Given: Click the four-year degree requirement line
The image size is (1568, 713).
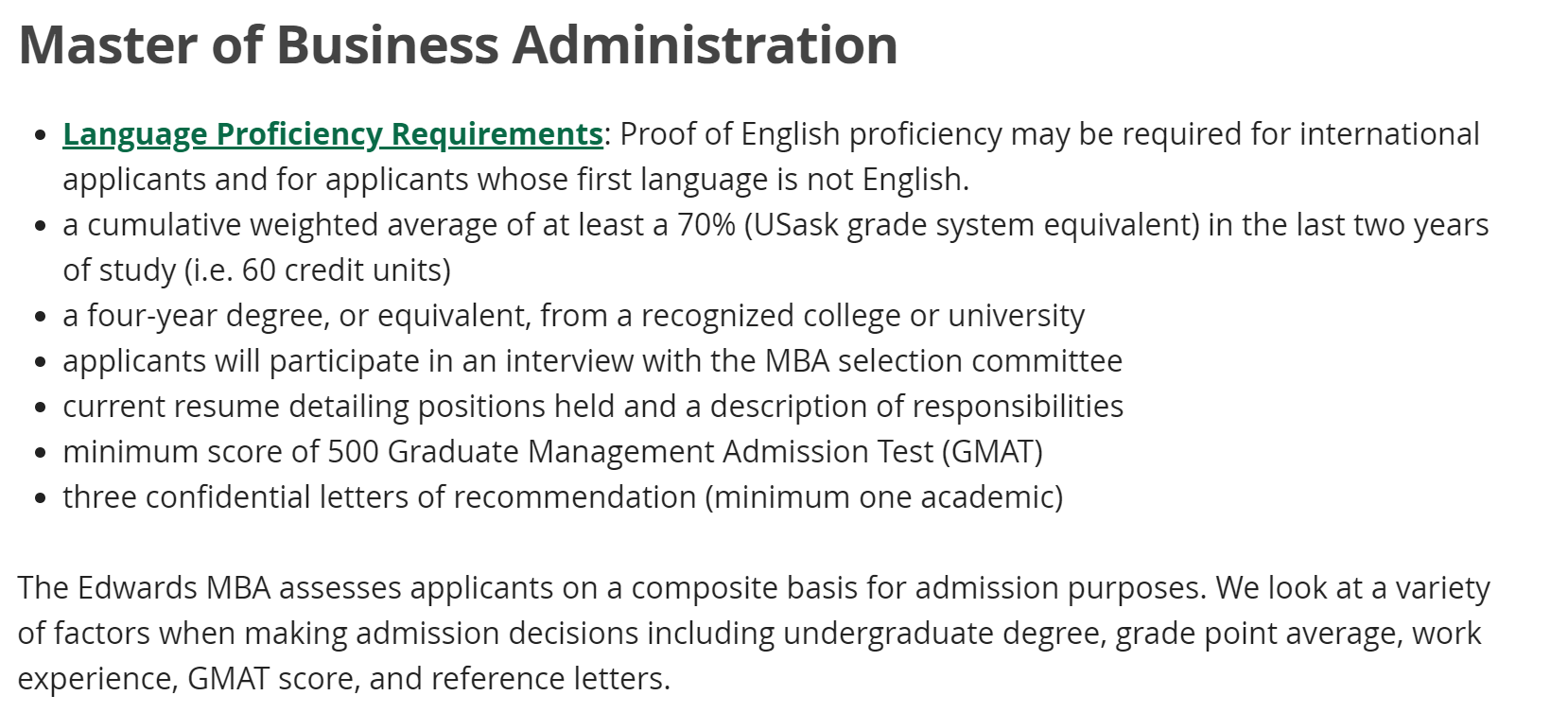Looking at the screenshot, I should click(x=573, y=316).
